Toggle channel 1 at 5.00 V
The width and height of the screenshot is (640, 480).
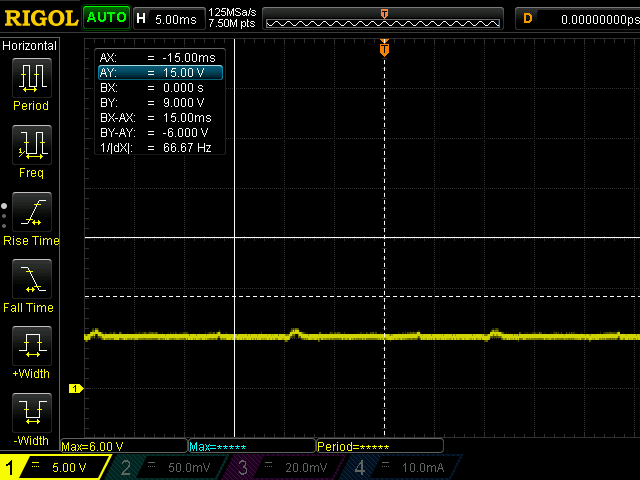click(x=57, y=467)
